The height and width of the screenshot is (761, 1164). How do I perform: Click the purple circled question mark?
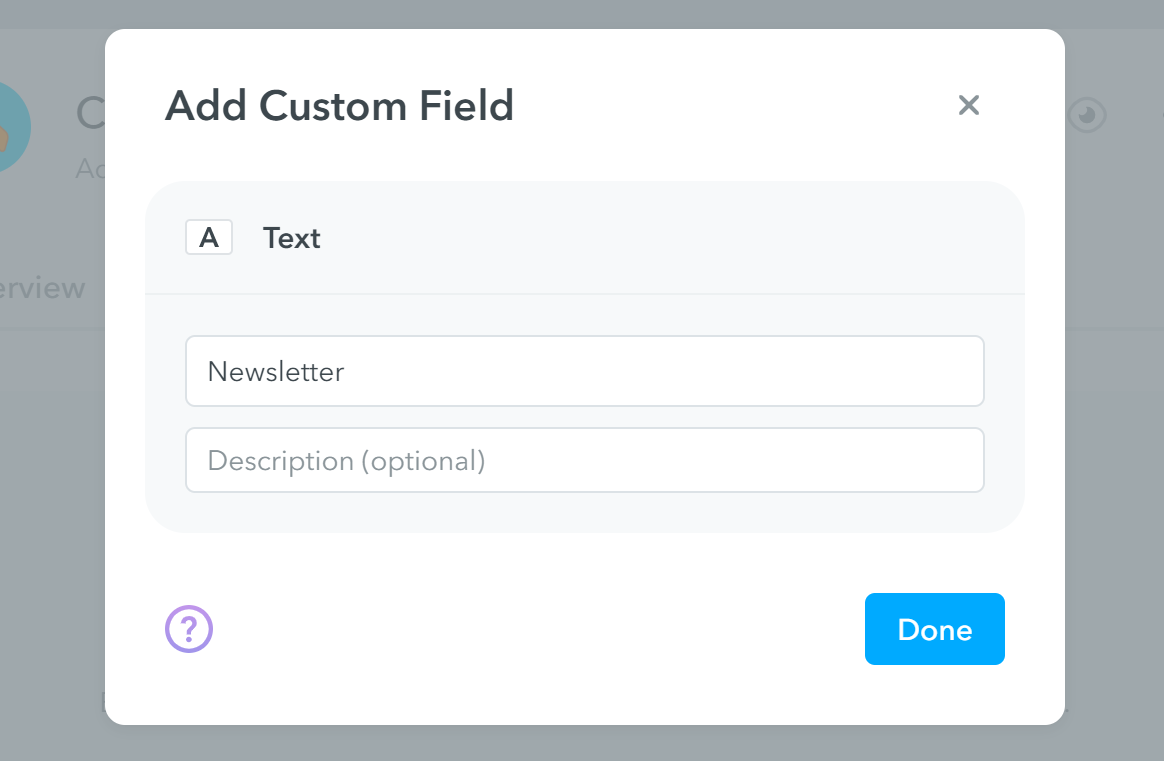(189, 629)
